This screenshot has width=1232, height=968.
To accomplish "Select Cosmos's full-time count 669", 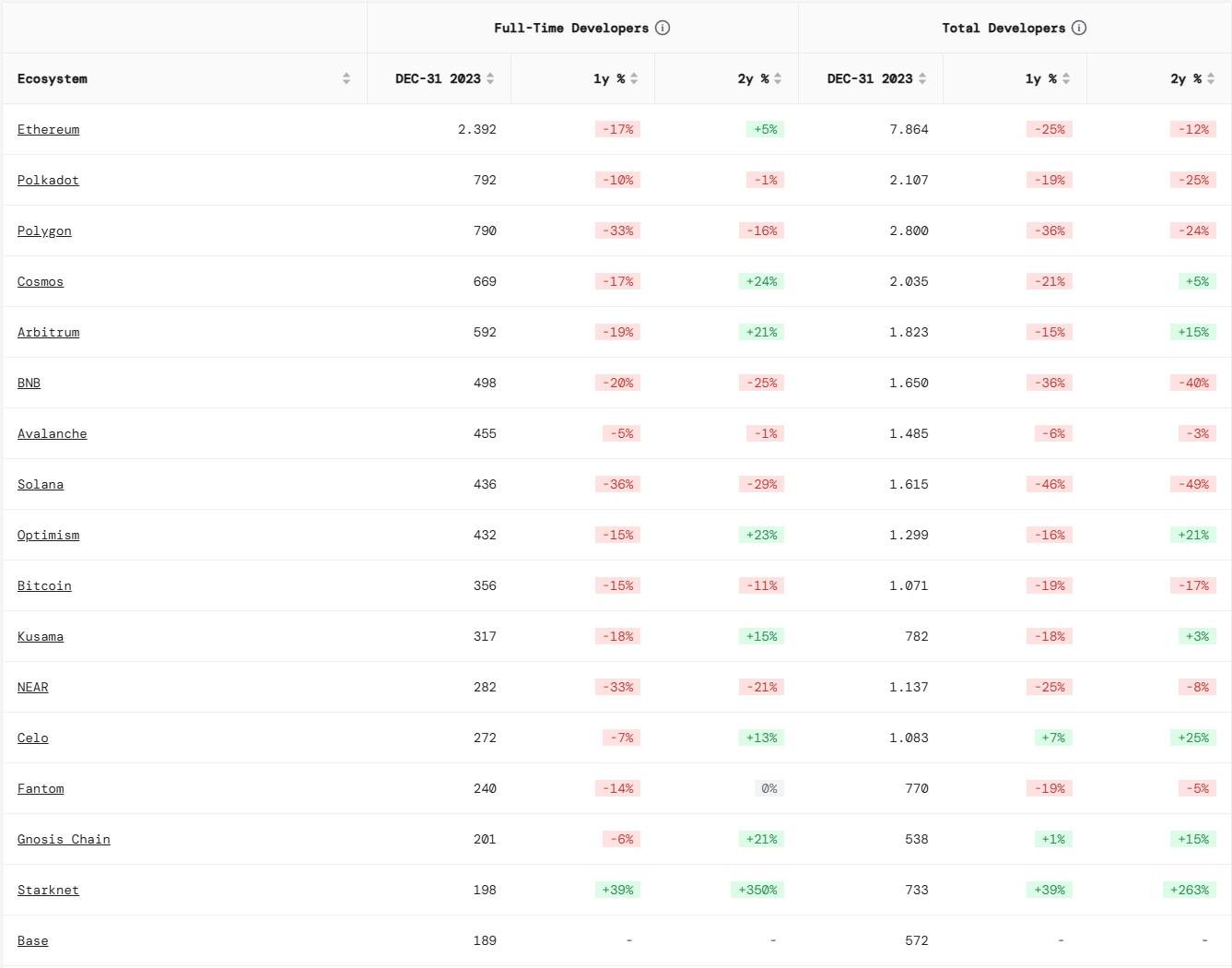I will coord(485,281).
